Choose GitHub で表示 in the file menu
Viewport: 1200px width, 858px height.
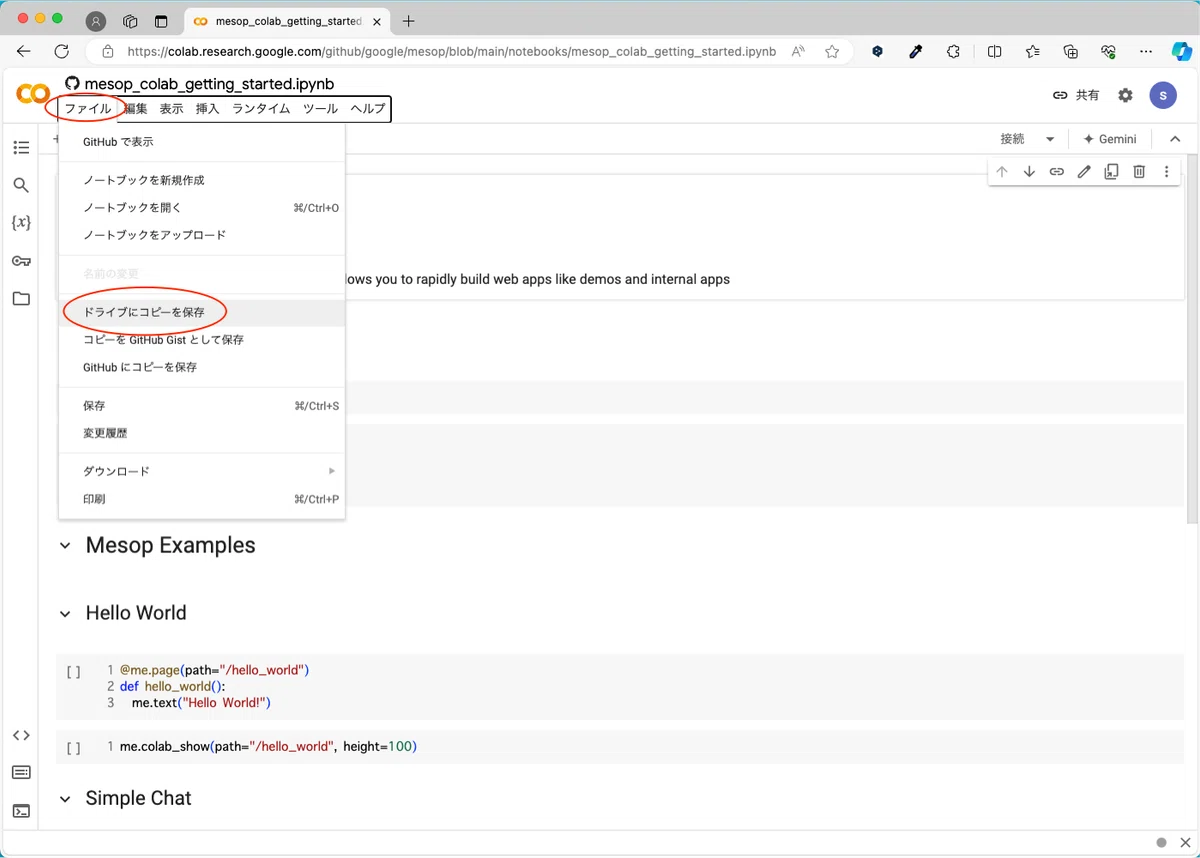(x=202, y=142)
